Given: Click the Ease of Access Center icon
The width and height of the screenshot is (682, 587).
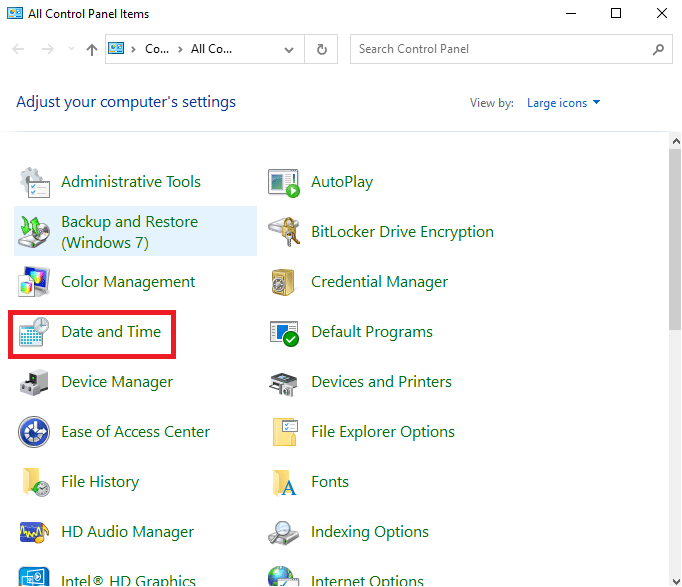Looking at the screenshot, I should click(x=35, y=432).
